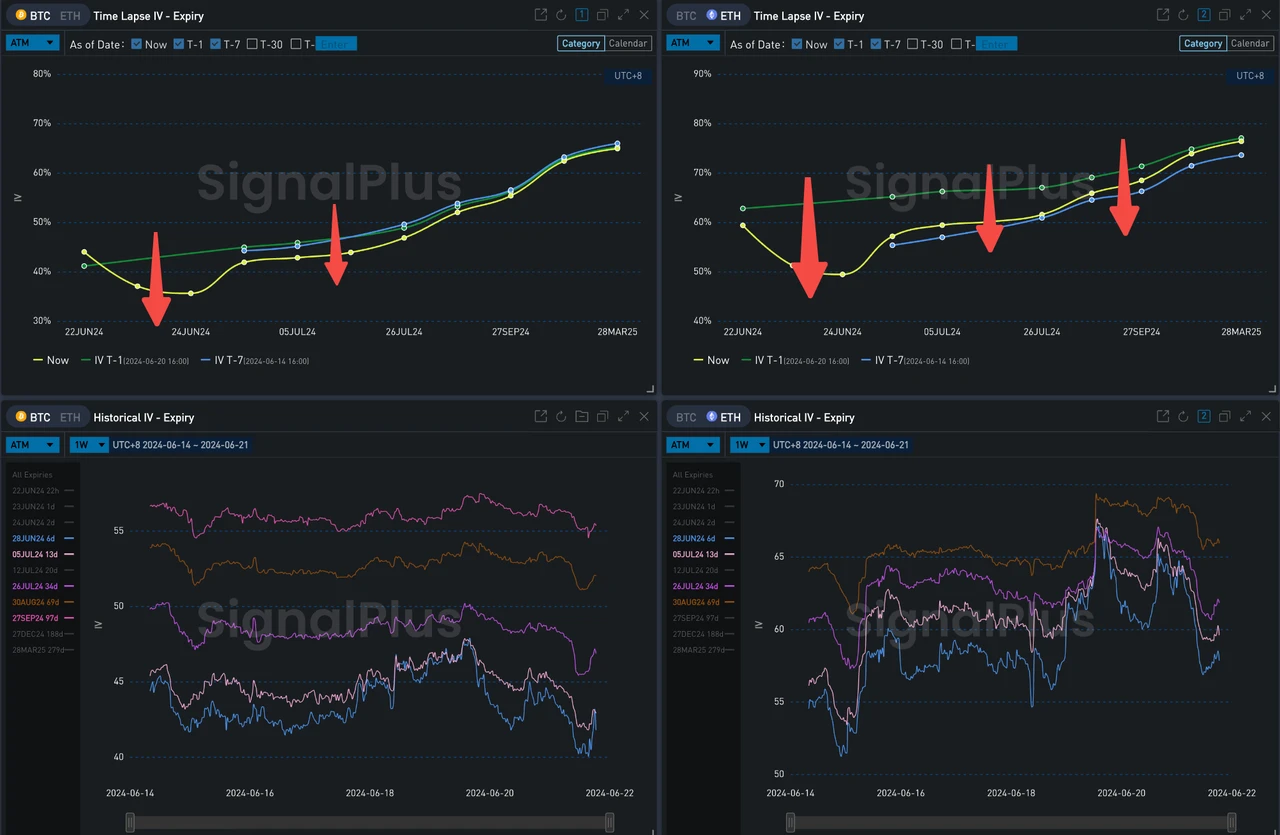Click link group 1 icon in BTC Time Lapse
This screenshot has height=835, width=1280.
pyautogui.click(x=581, y=15)
